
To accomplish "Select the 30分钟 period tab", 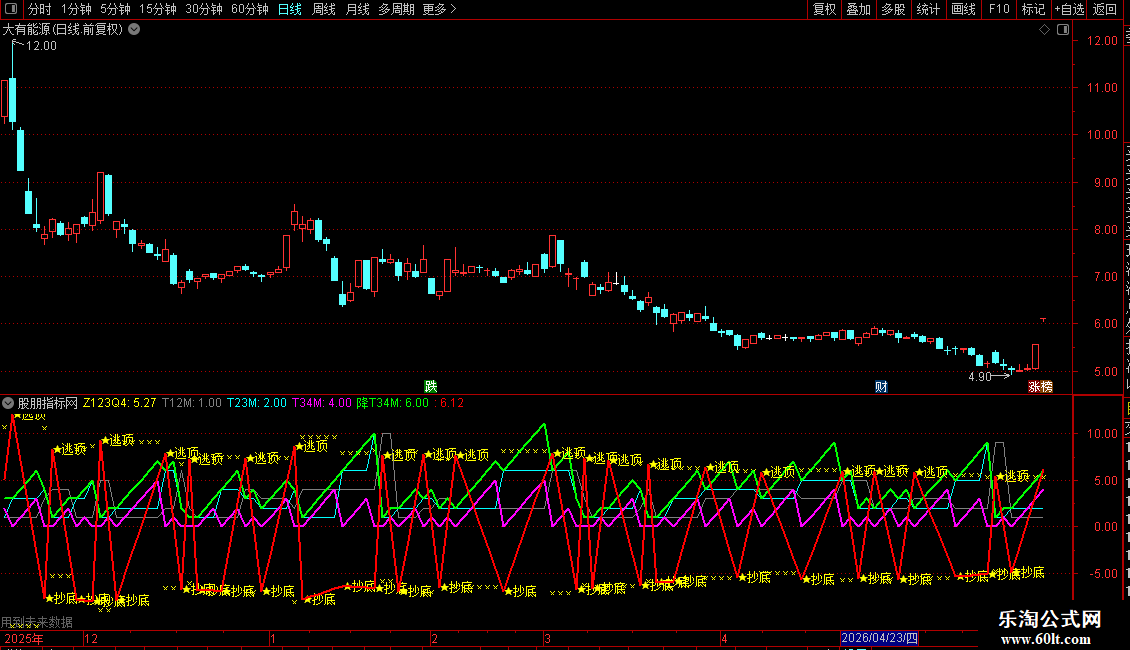I will (x=204, y=9).
